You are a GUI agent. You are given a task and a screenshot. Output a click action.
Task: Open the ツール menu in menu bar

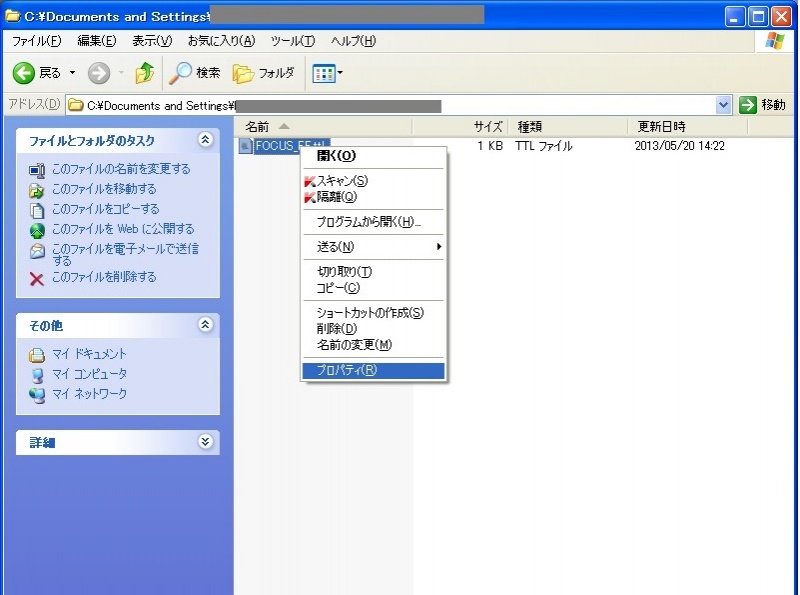(x=292, y=41)
